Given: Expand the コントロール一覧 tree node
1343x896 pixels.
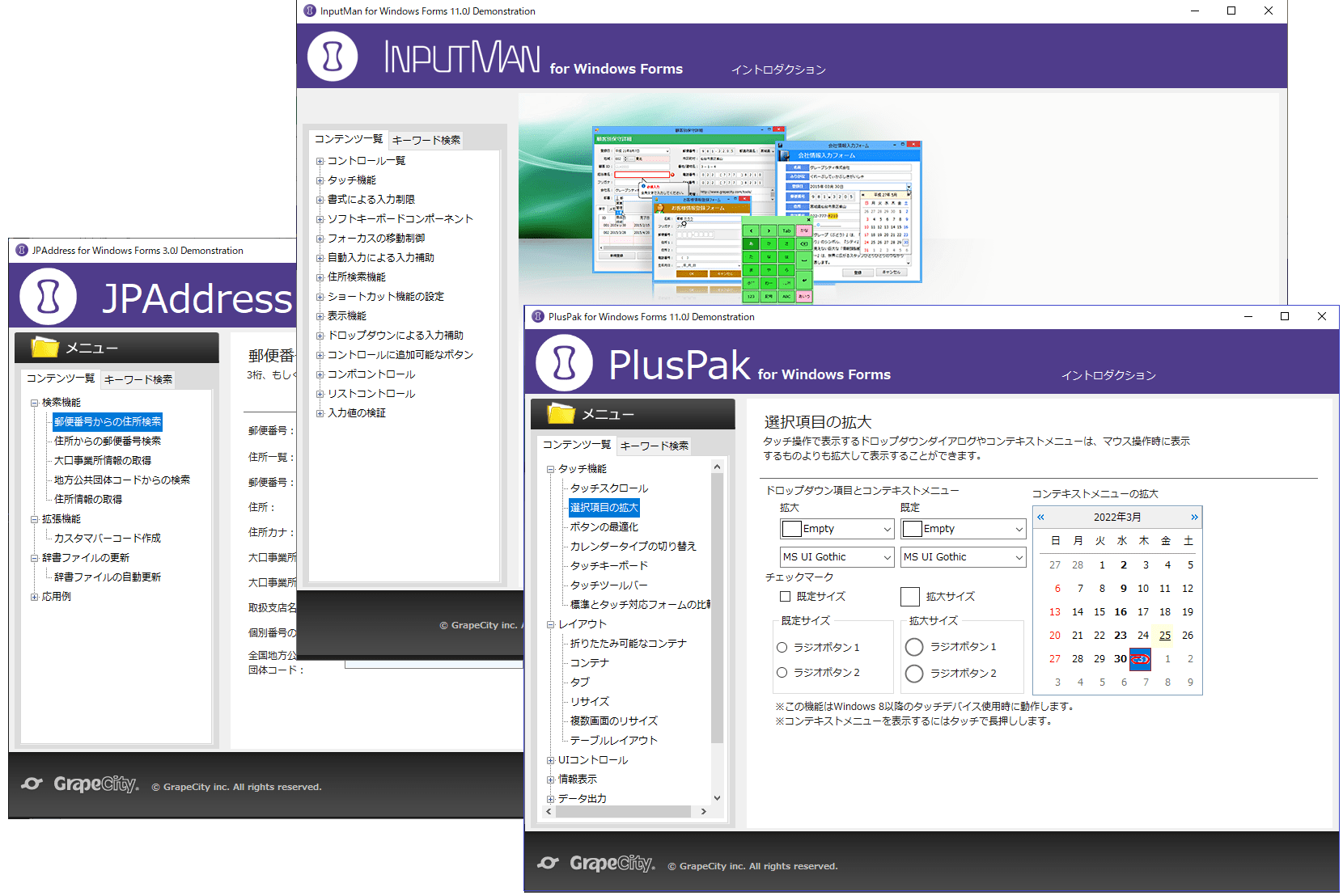Looking at the screenshot, I should click(319, 160).
